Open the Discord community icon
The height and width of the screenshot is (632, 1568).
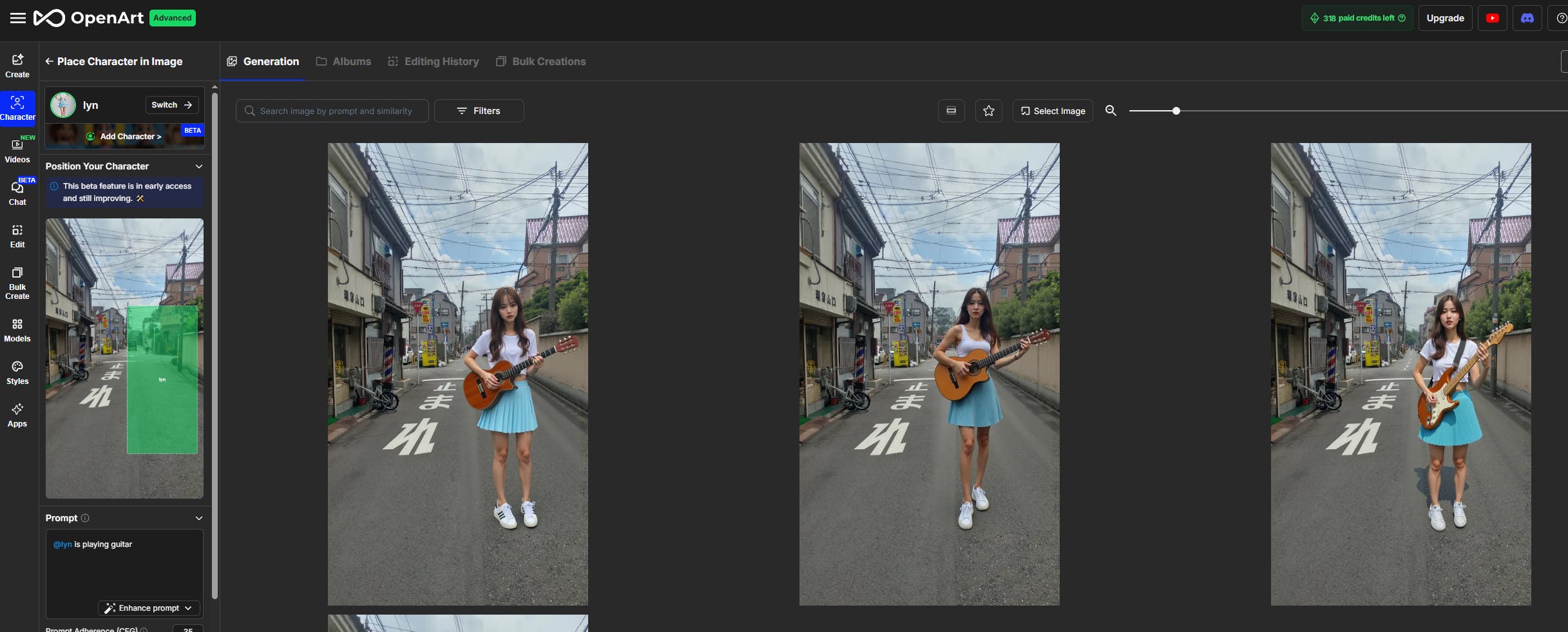coord(1527,18)
